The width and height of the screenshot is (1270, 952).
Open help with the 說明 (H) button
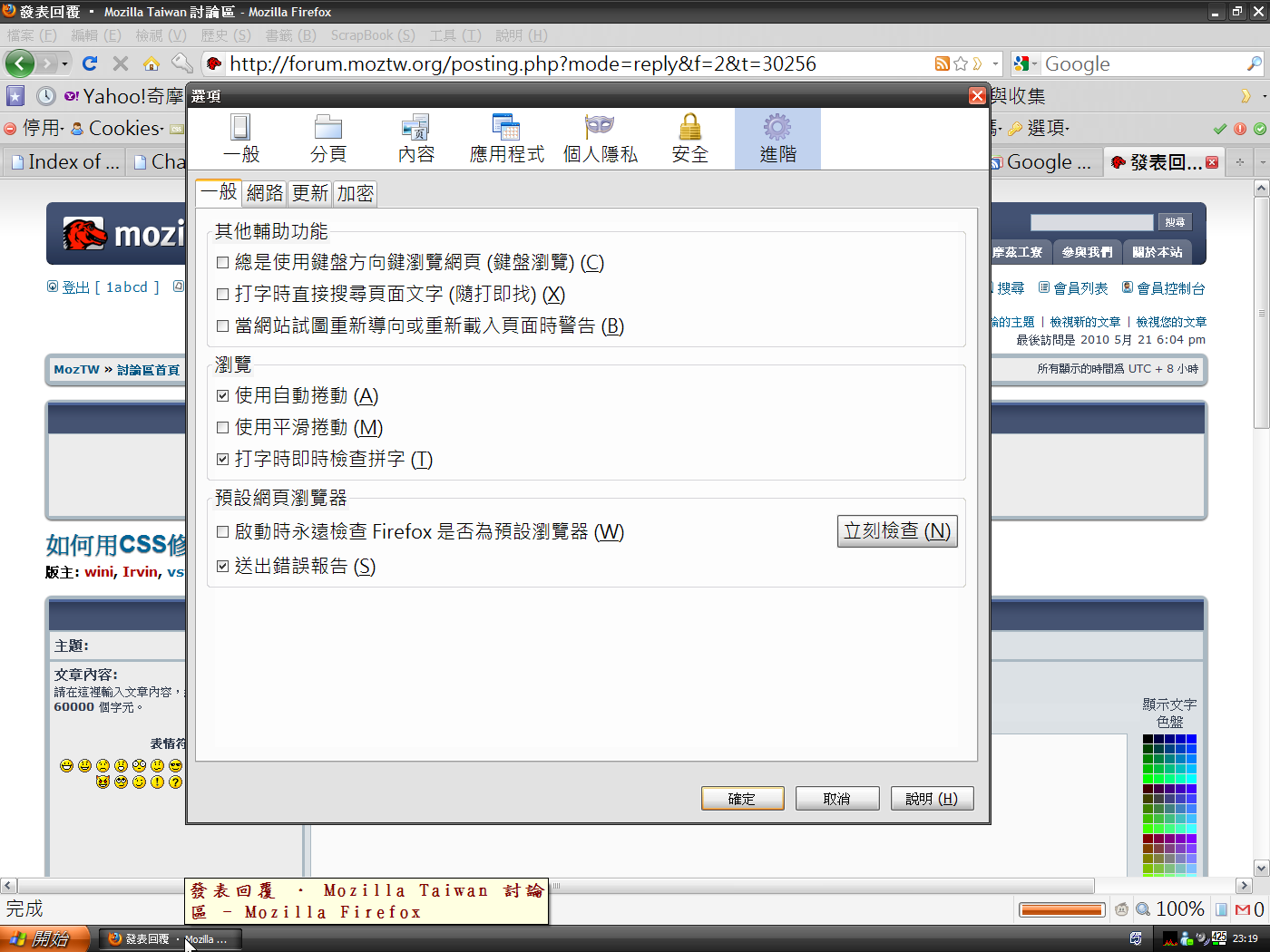pyautogui.click(x=933, y=799)
